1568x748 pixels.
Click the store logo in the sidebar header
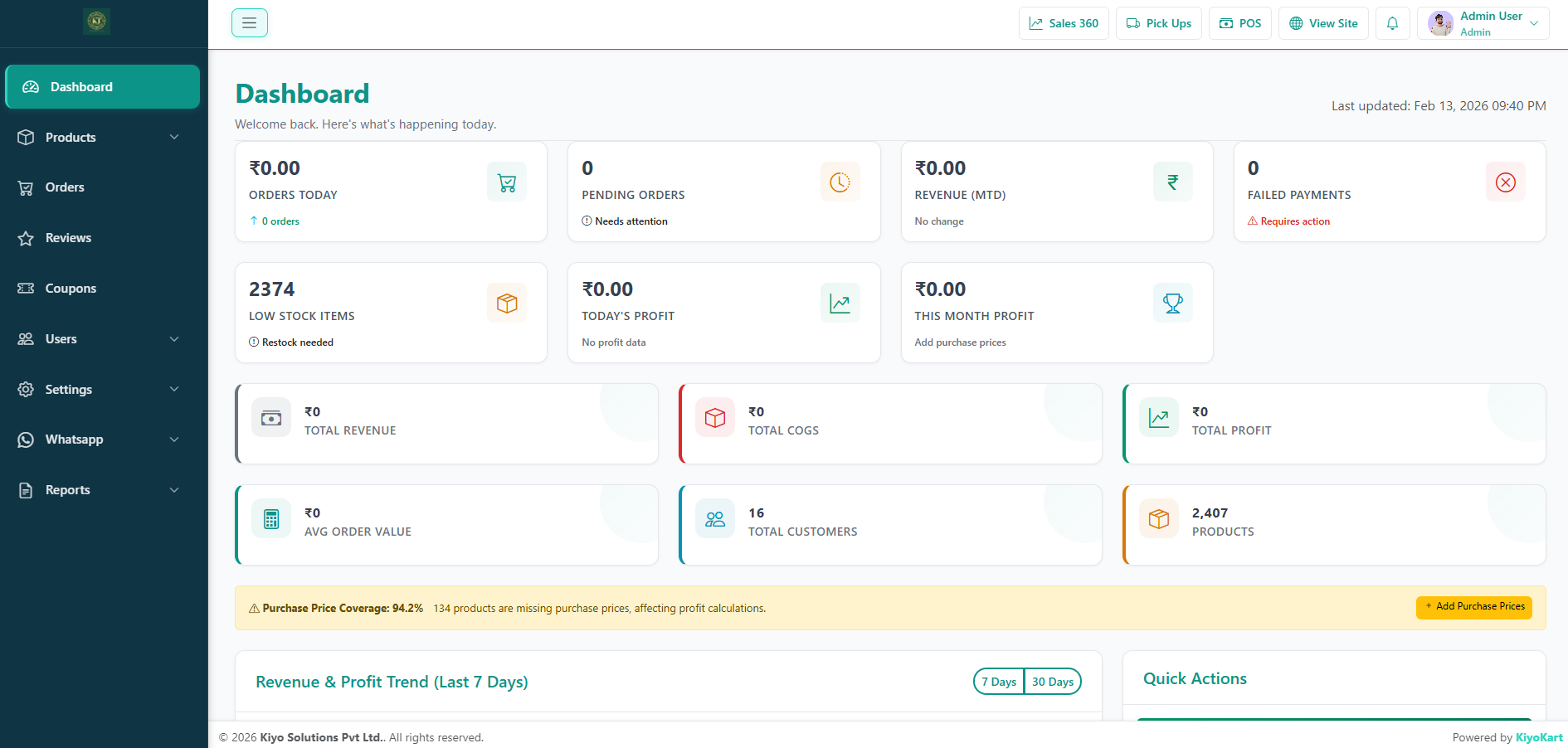[97, 21]
